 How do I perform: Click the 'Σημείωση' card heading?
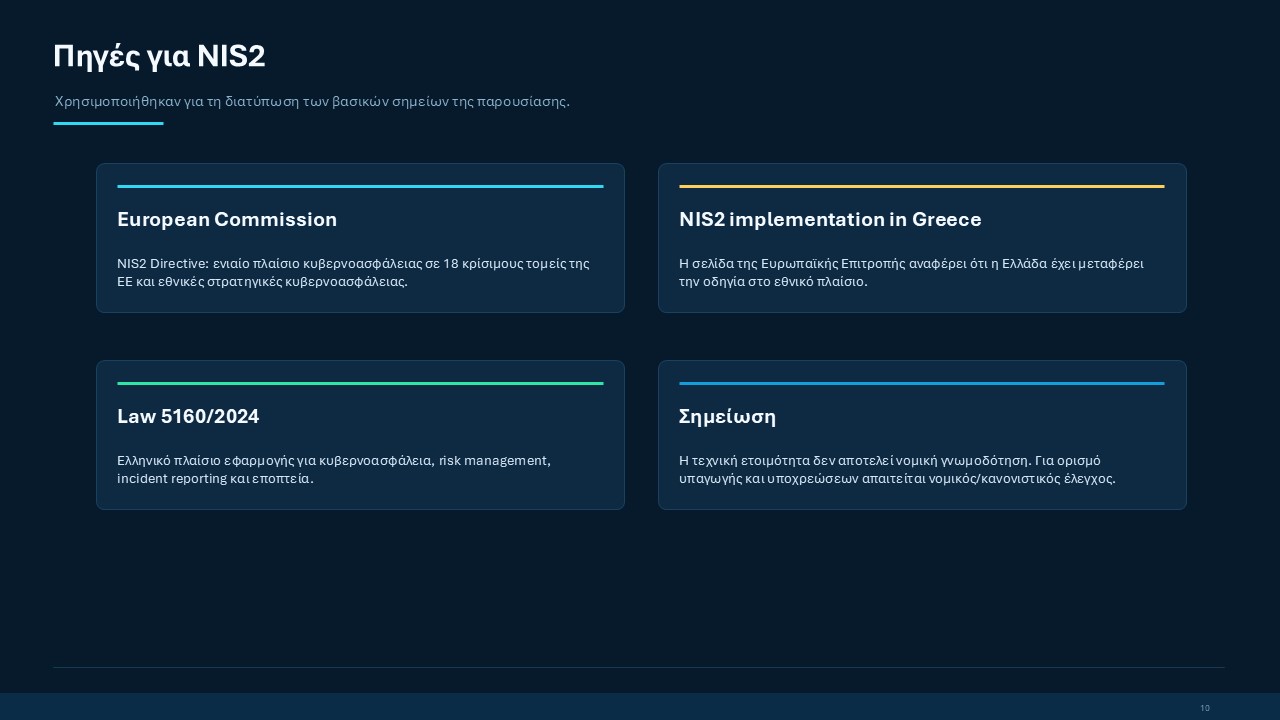click(727, 416)
